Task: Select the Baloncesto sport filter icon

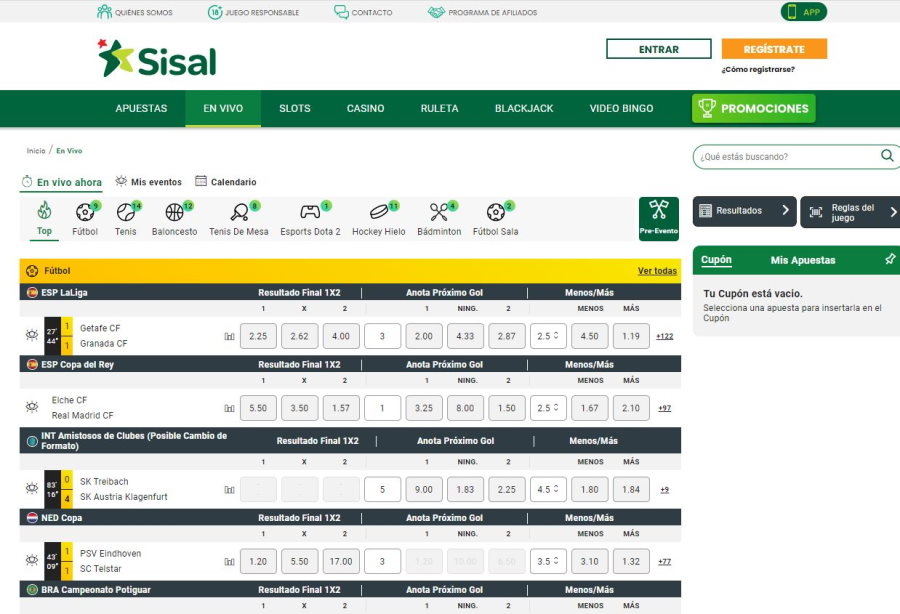Action: [174, 212]
